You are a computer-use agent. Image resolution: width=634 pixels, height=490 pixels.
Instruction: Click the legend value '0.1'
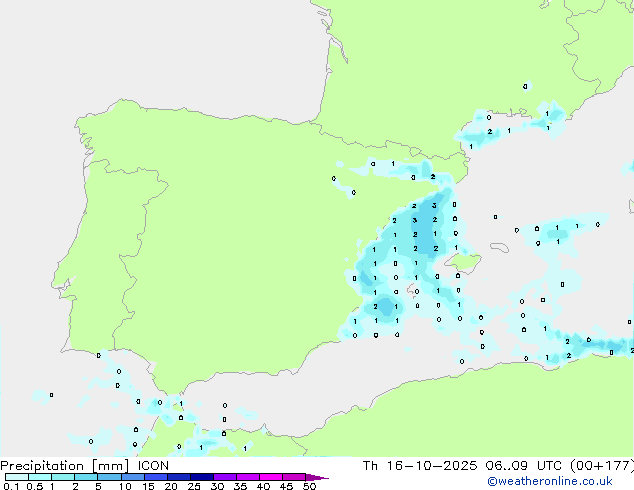coord(11,486)
